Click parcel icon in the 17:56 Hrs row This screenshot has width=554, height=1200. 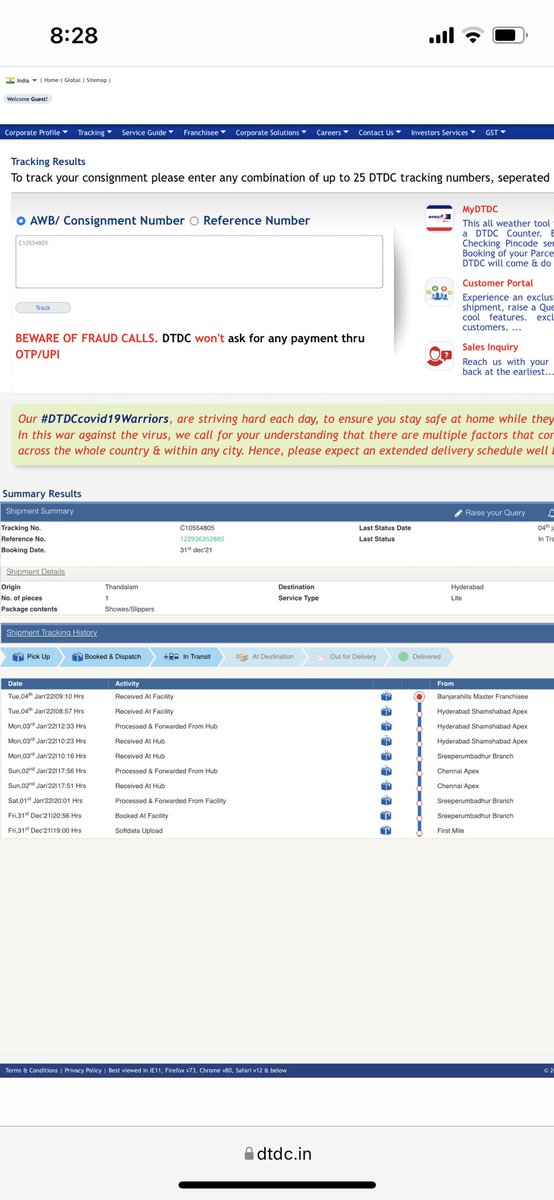(386, 771)
